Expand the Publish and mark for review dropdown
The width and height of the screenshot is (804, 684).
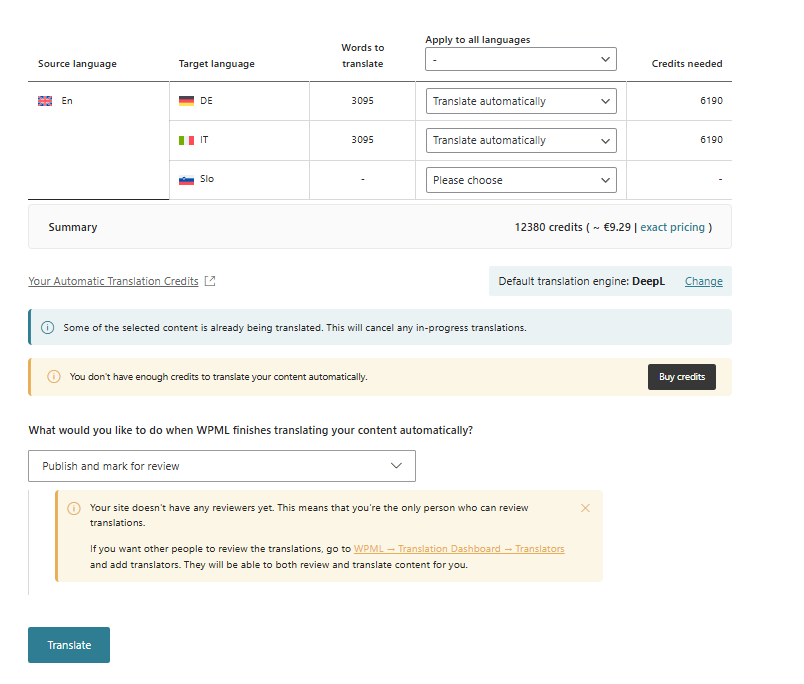[222, 466]
